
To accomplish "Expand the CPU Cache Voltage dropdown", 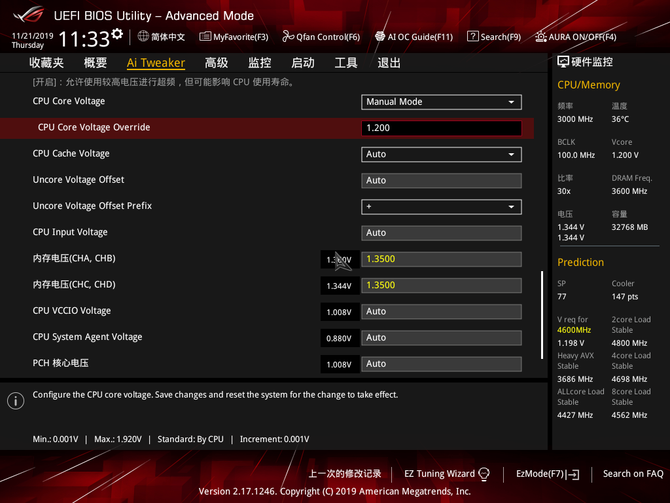I will coord(441,154).
